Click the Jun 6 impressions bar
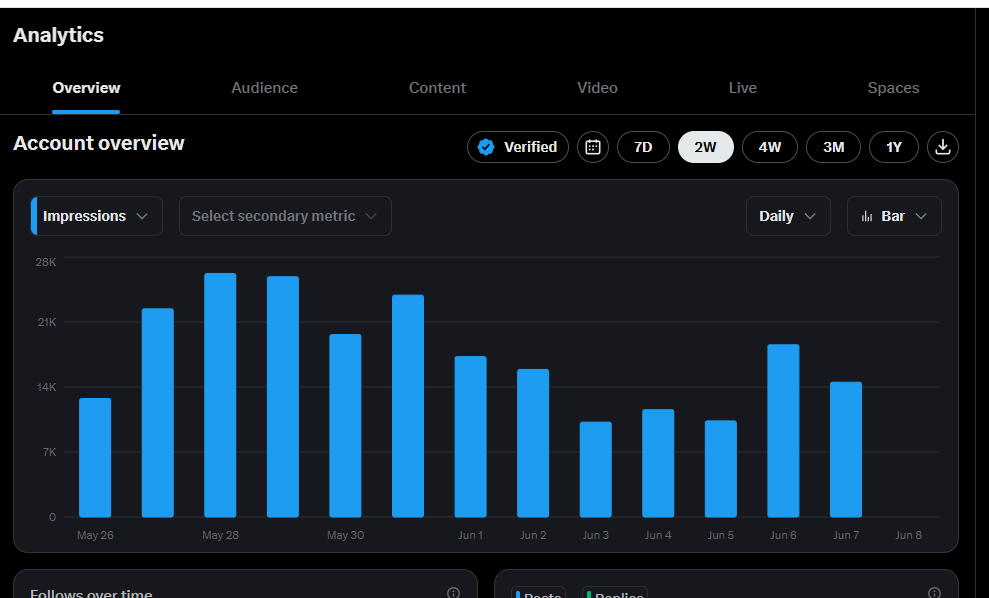This screenshot has height=598, width=989. tap(783, 431)
